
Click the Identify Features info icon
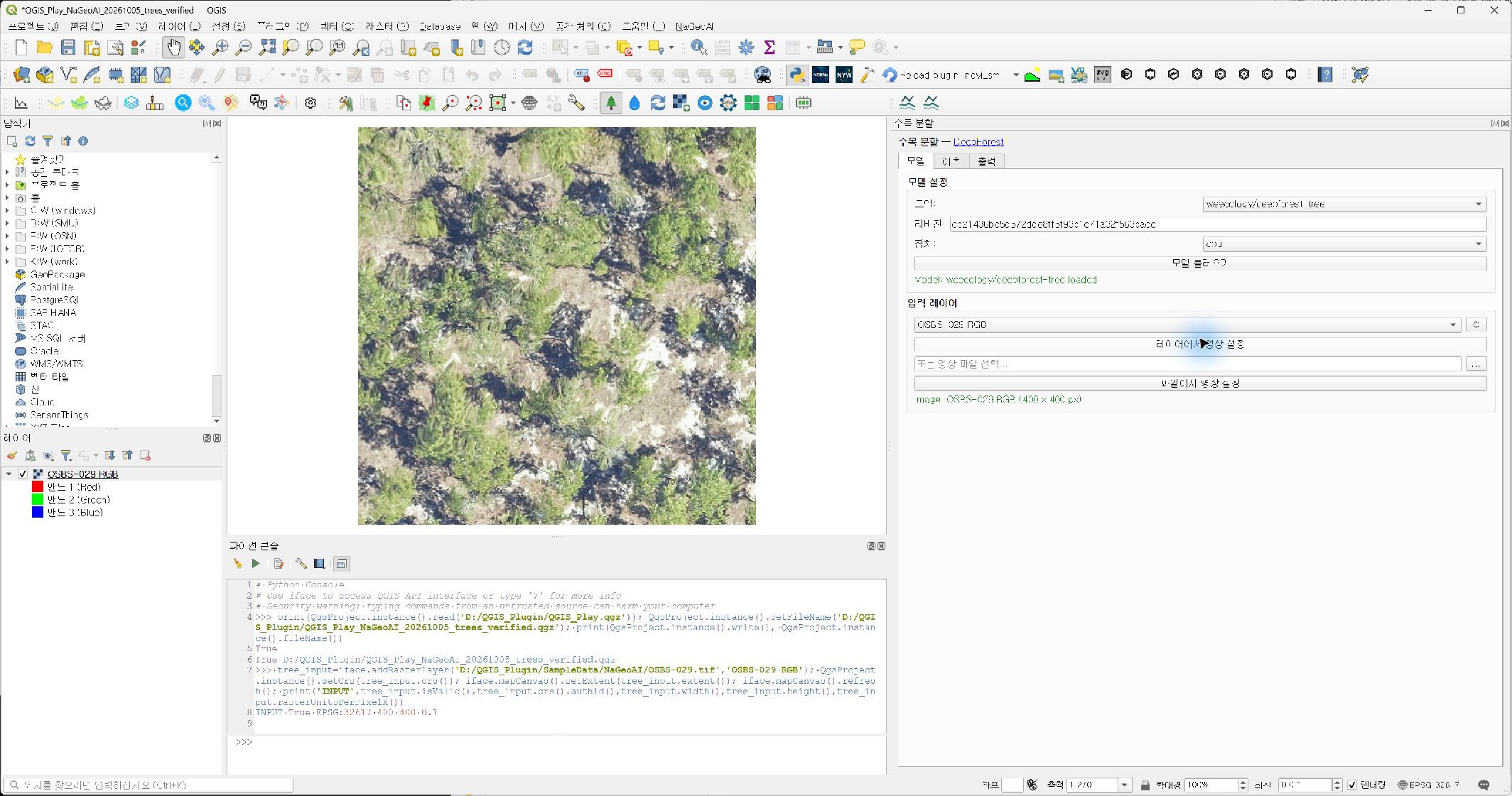pos(698,48)
